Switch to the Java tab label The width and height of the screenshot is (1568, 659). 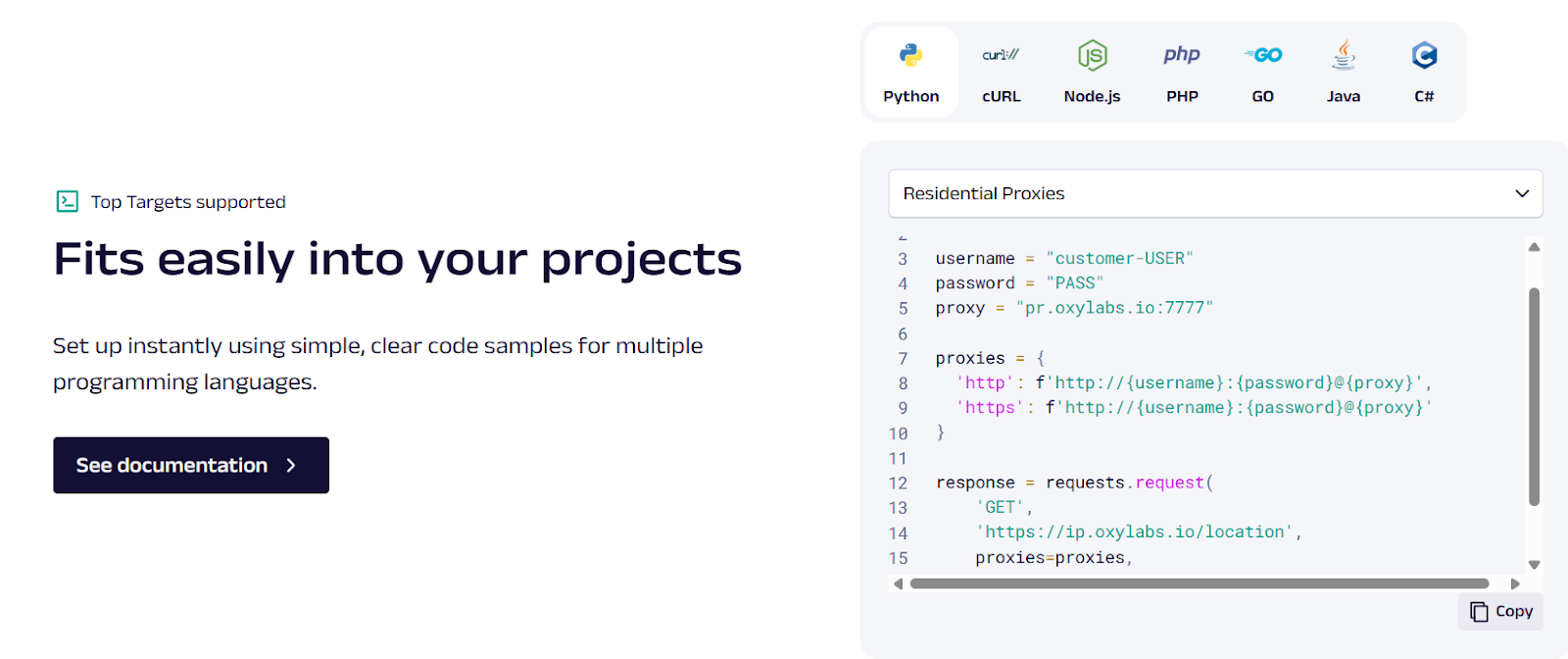tap(1343, 96)
